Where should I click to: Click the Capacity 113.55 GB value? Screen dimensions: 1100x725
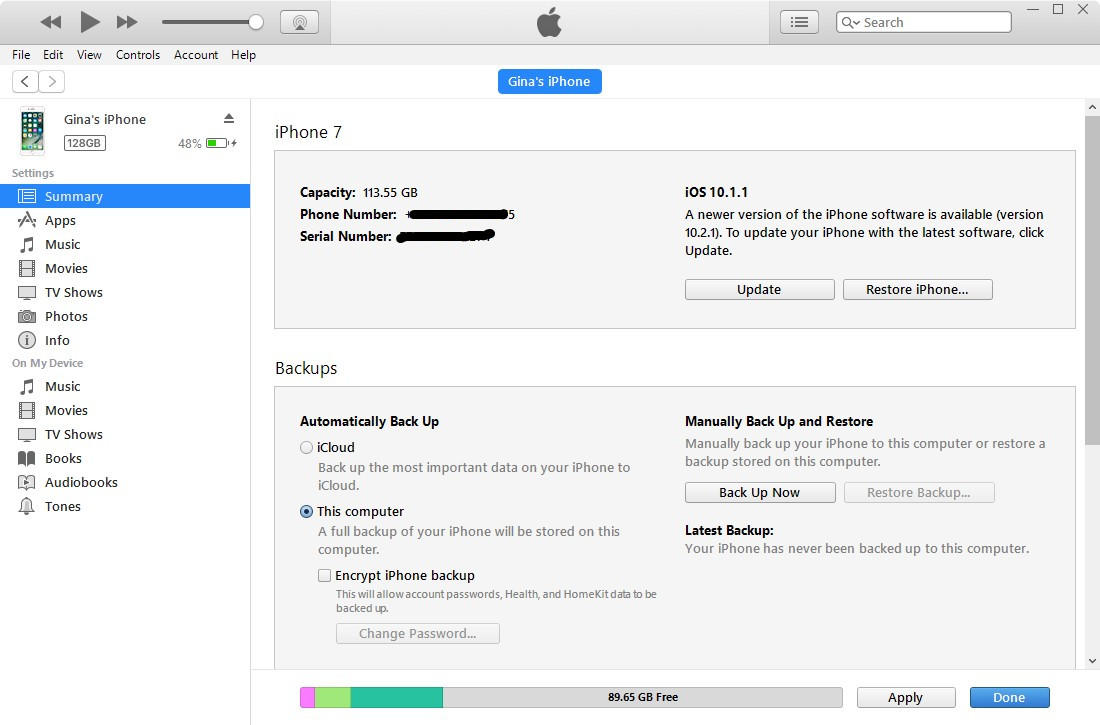390,192
